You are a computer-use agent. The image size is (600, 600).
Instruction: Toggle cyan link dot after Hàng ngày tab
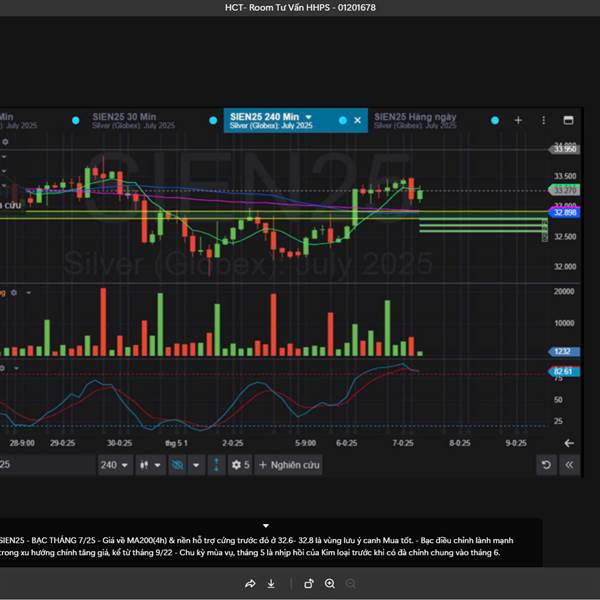(495, 121)
